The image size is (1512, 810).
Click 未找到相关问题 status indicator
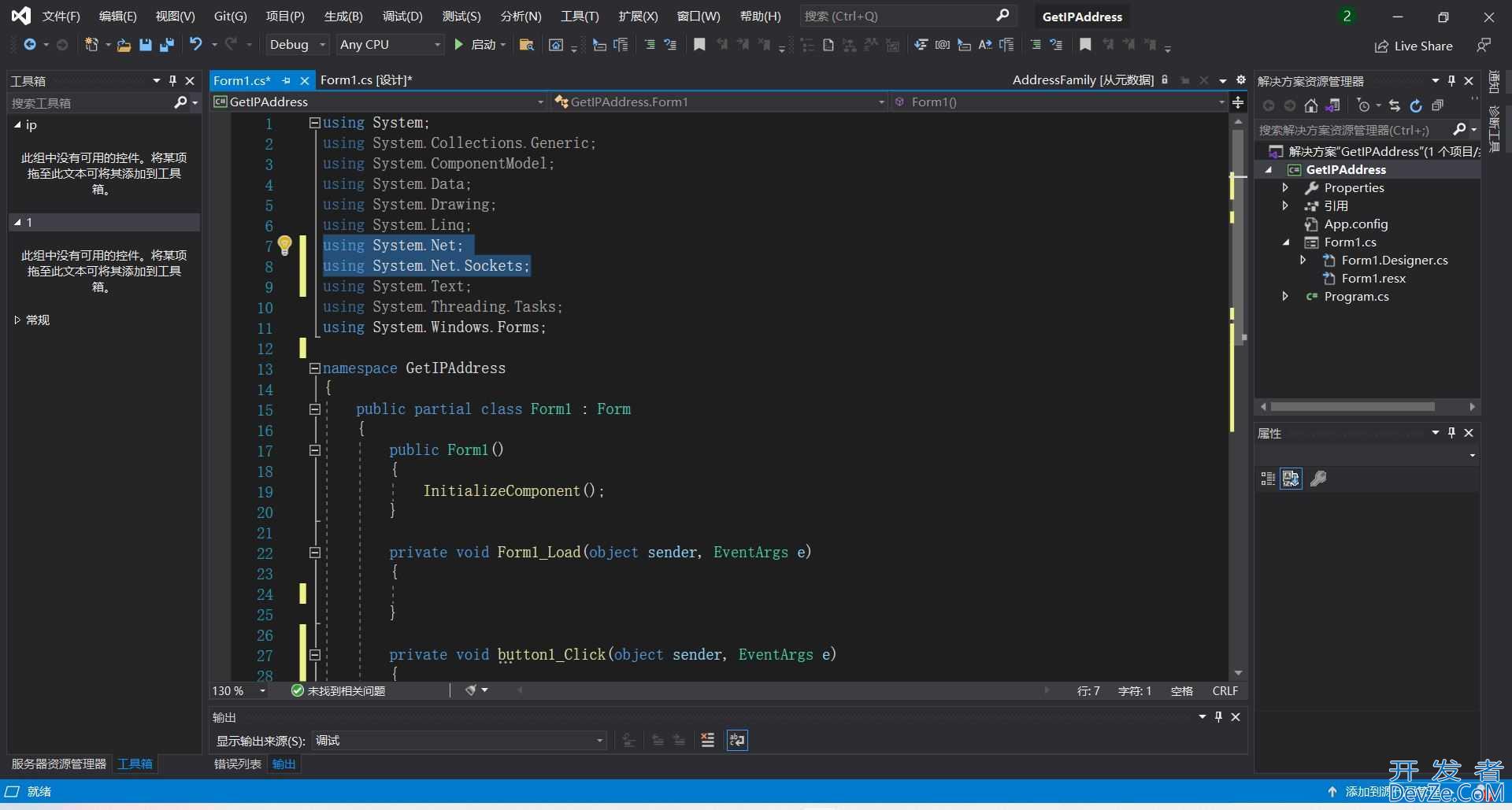pos(338,690)
